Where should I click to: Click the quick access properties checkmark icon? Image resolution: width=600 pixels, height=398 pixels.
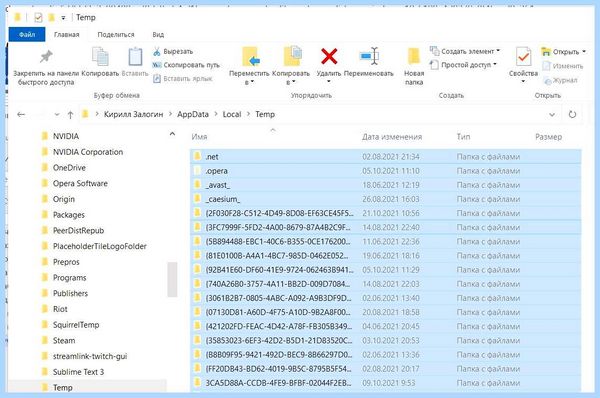click(x=38, y=17)
